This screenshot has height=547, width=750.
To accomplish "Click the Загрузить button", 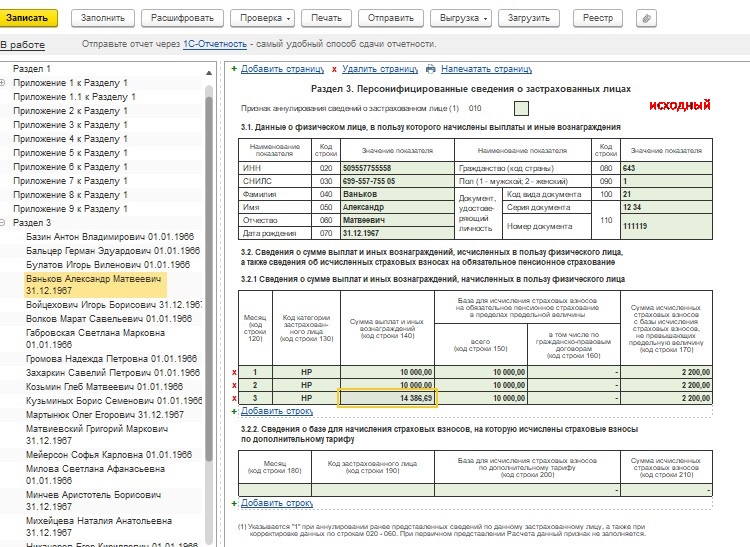I will [x=529, y=18].
